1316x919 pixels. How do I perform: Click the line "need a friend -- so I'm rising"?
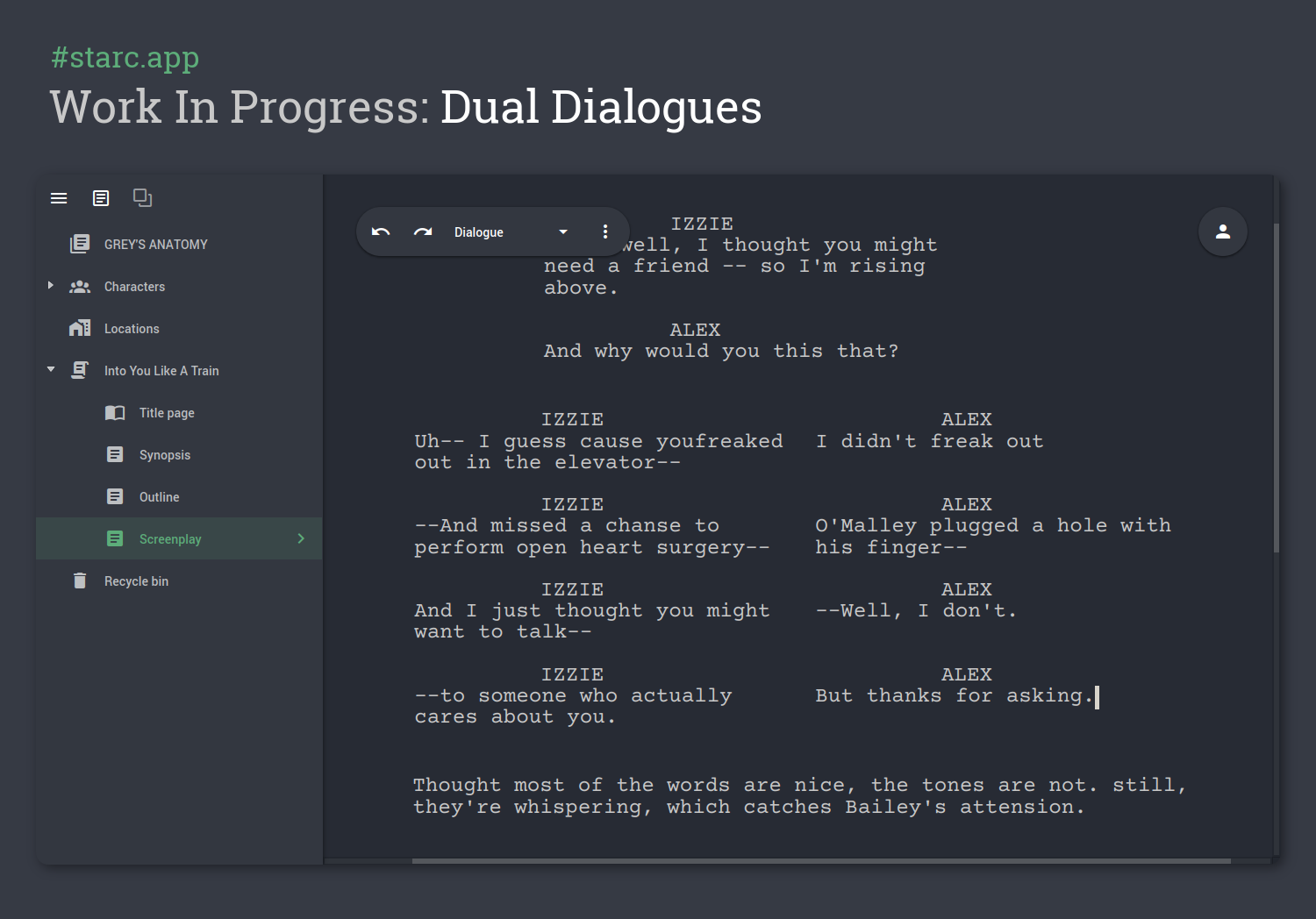click(734, 266)
